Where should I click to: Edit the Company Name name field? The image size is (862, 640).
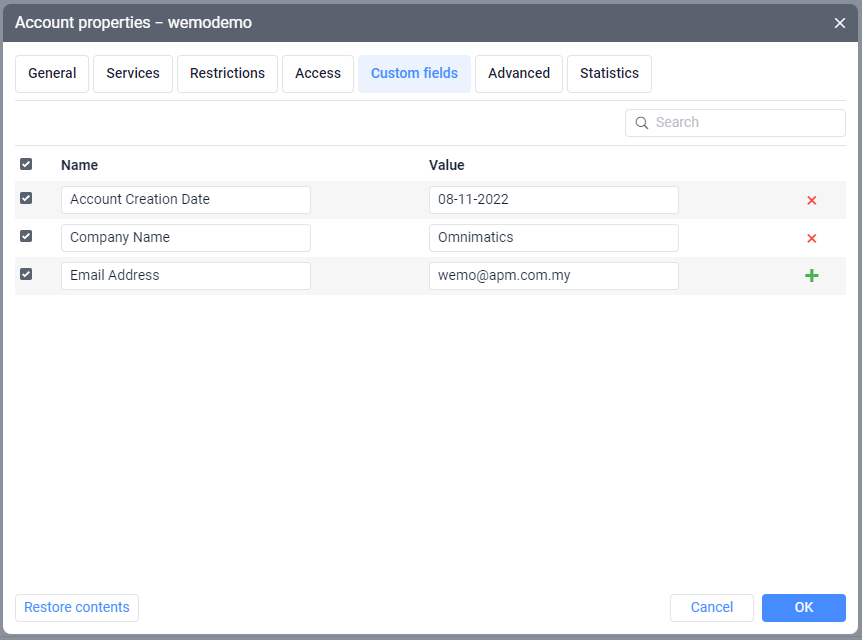coord(186,238)
